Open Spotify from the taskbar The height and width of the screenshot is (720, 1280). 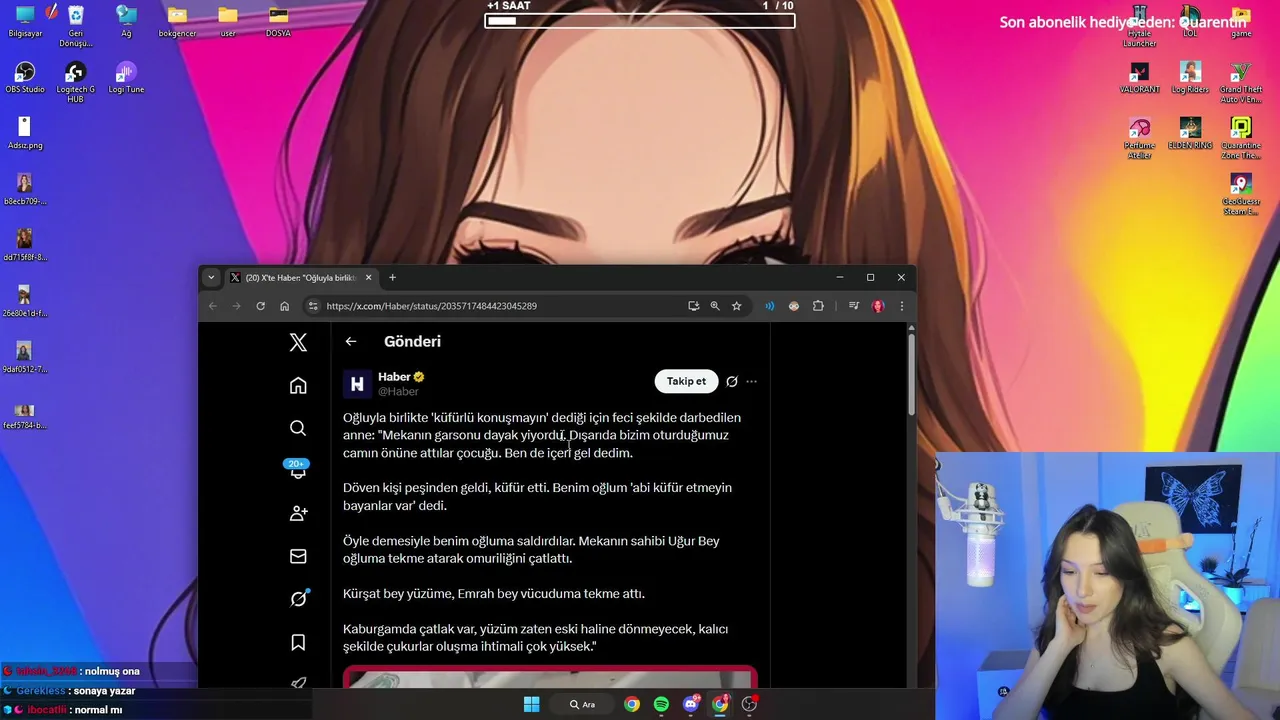pyautogui.click(x=661, y=704)
